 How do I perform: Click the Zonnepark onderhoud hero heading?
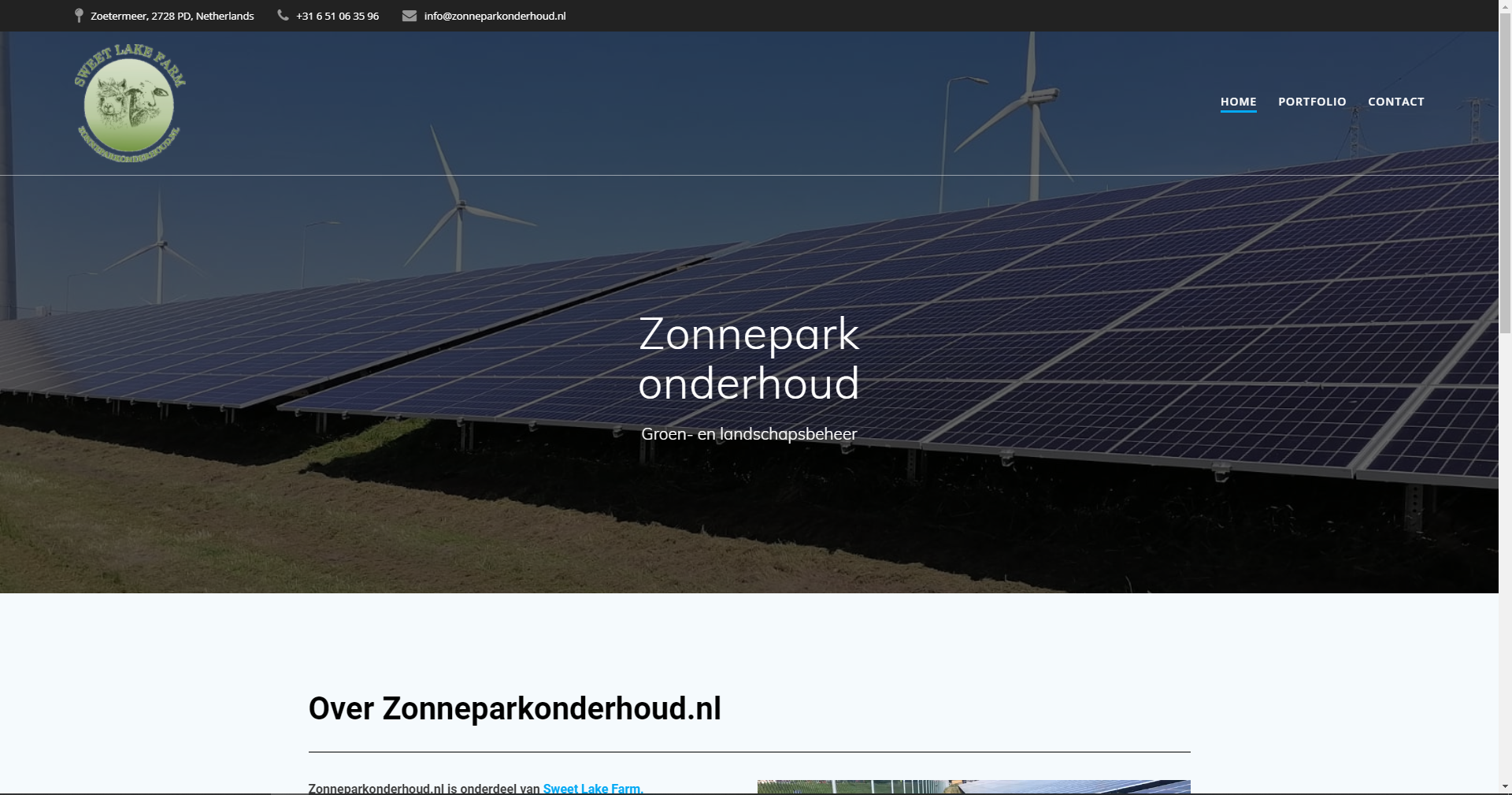tap(749, 358)
